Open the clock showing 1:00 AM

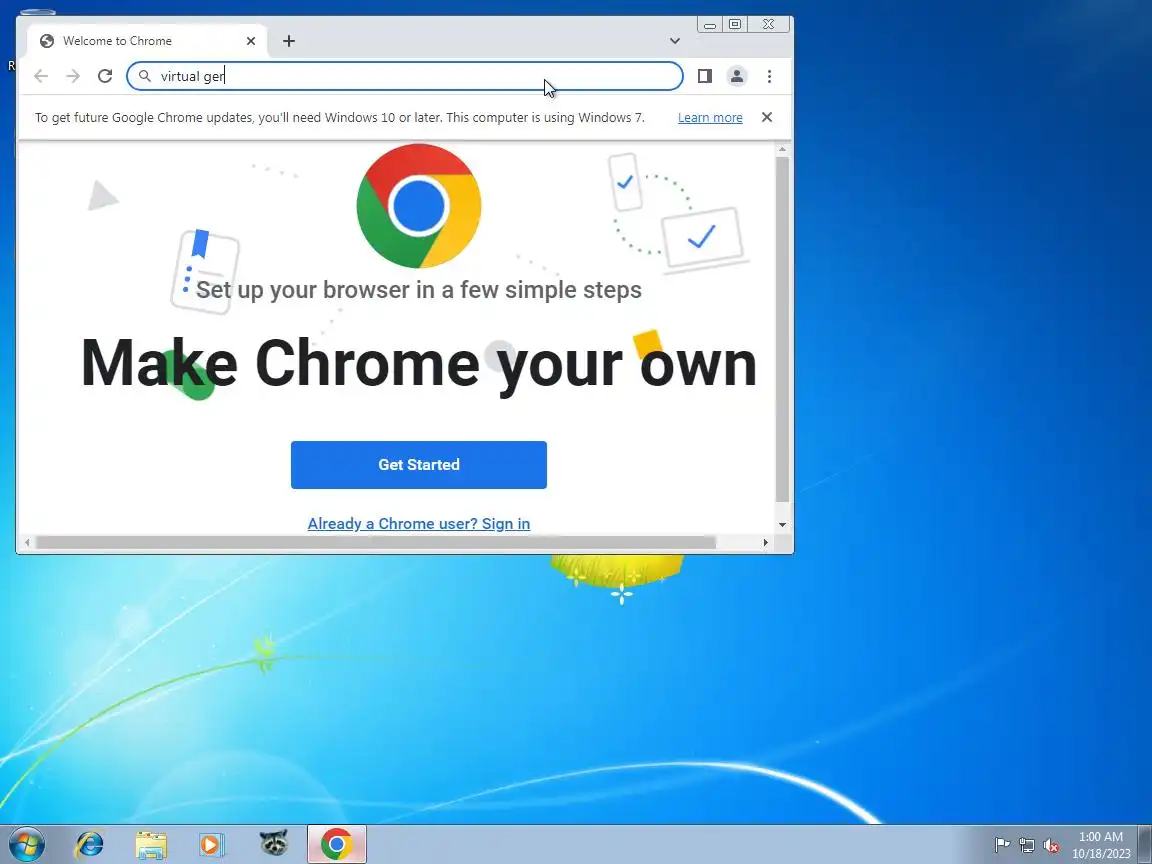tap(1101, 845)
